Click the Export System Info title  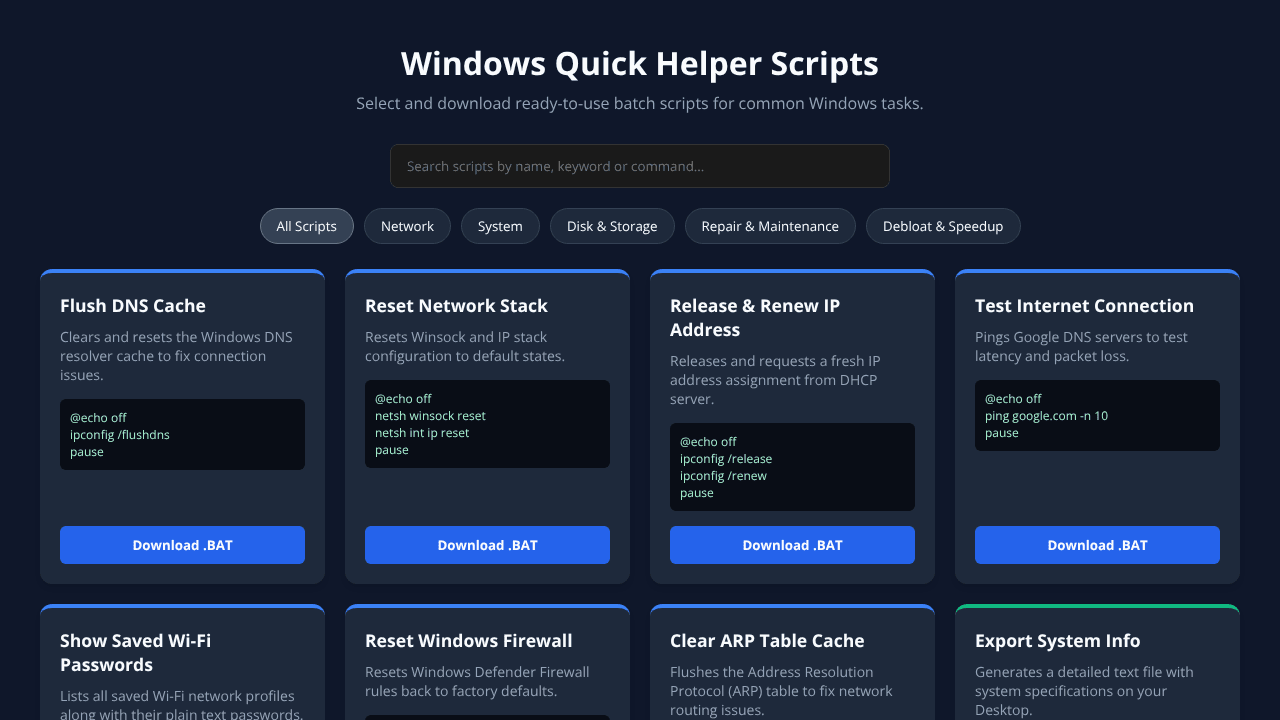(x=1057, y=641)
